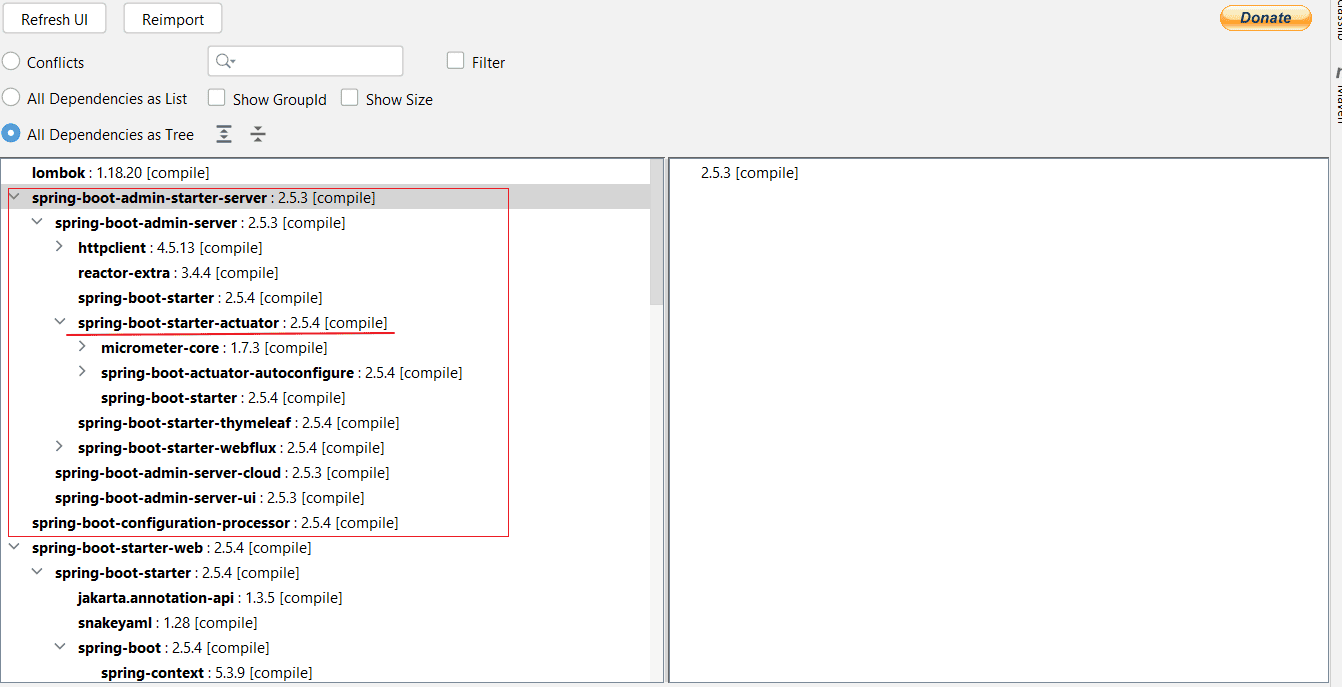Expand the httpclient dependency node
The width and height of the screenshot is (1342, 687).
[x=60, y=247]
